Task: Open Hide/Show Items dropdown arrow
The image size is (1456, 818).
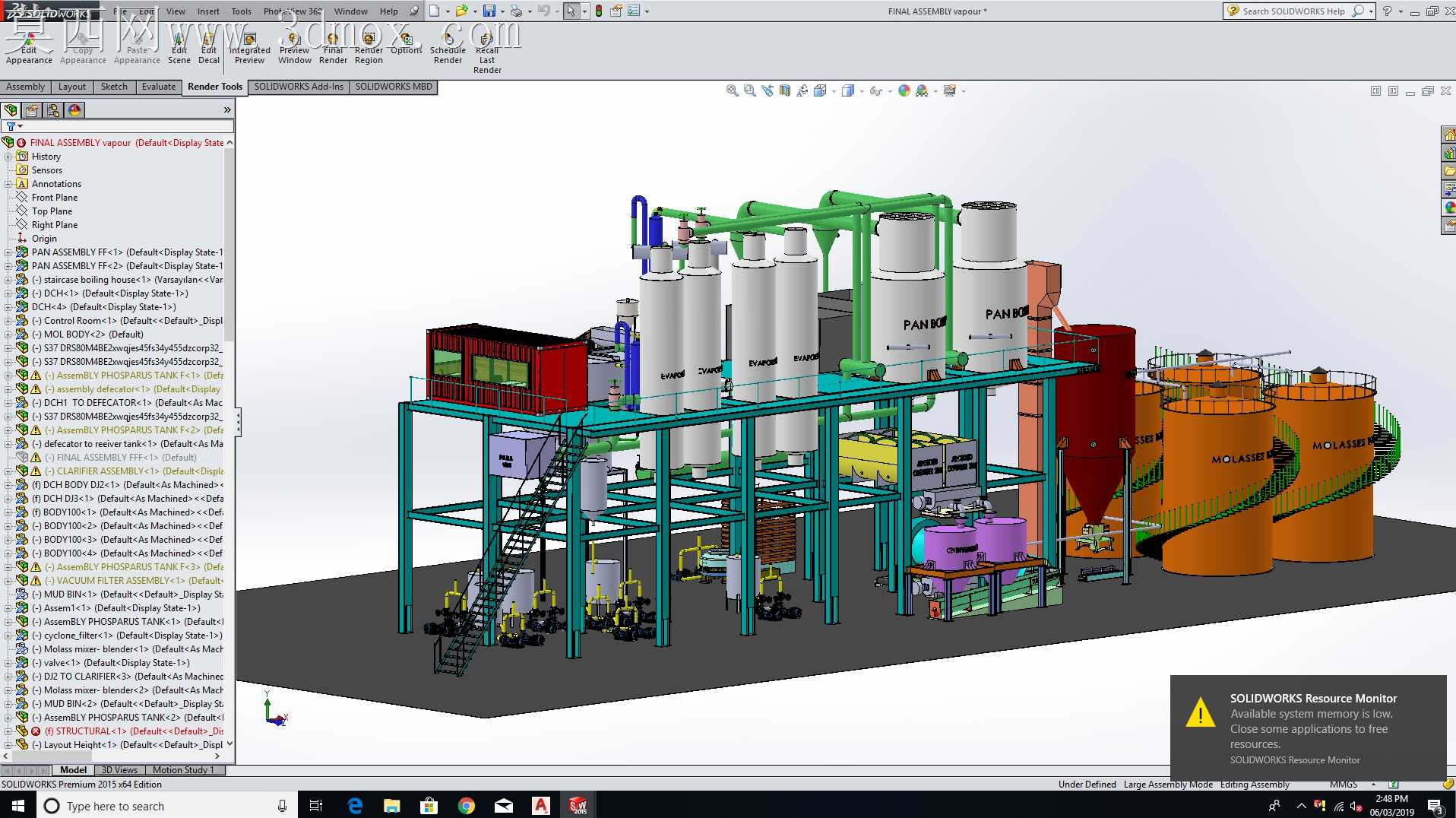Action: click(890, 91)
